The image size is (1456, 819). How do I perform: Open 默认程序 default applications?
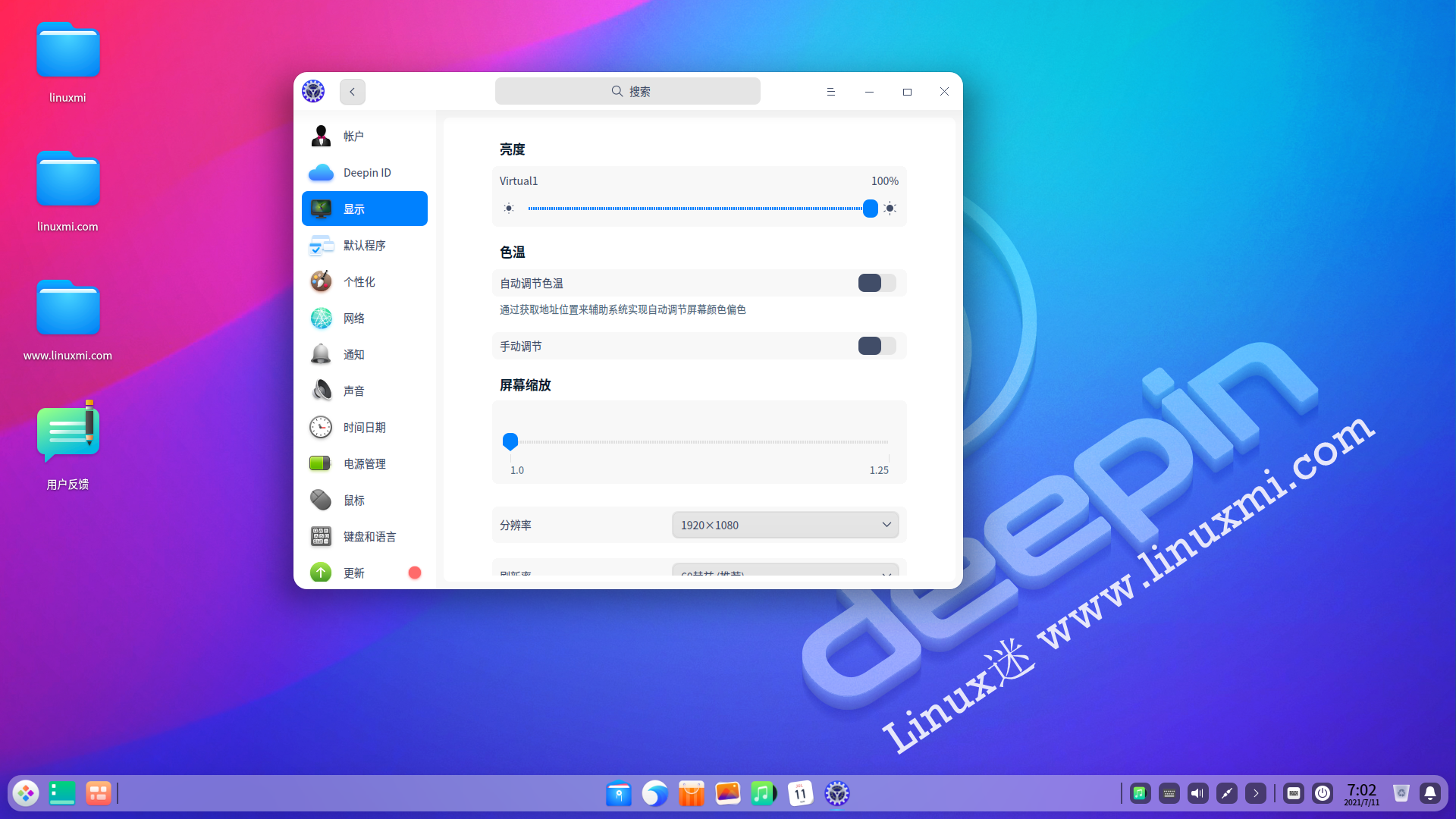[x=365, y=245]
